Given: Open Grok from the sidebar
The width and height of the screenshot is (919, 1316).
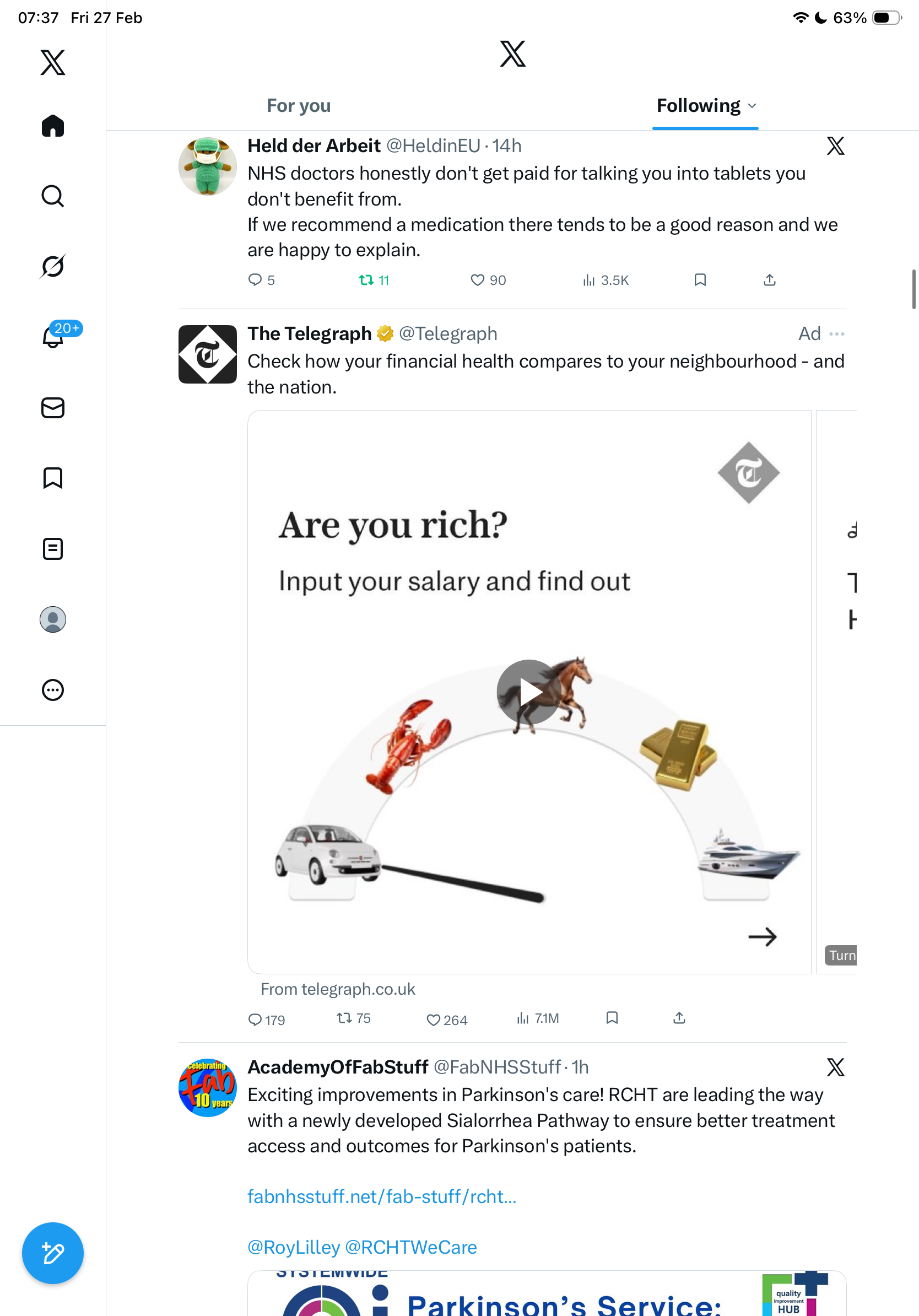Looking at the screenshot, I should tap(53, 266).
